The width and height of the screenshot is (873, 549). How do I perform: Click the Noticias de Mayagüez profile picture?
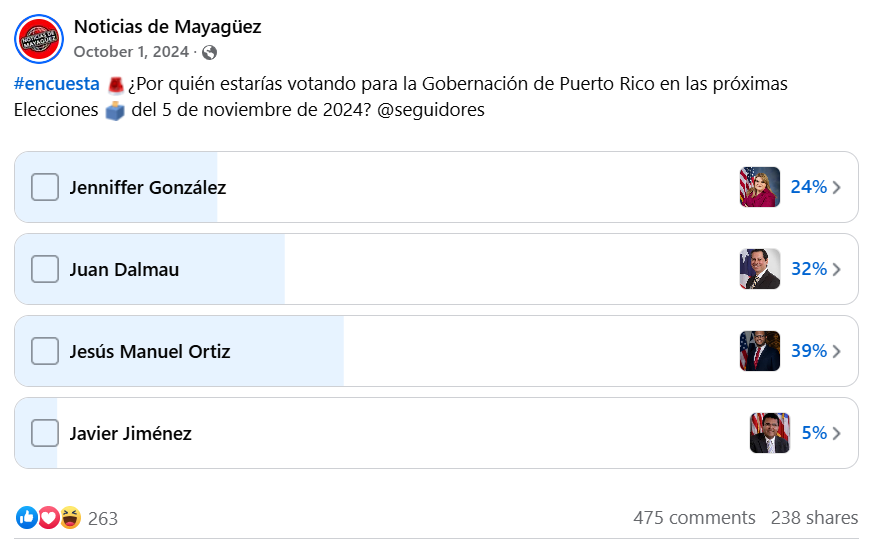point(39,39)
